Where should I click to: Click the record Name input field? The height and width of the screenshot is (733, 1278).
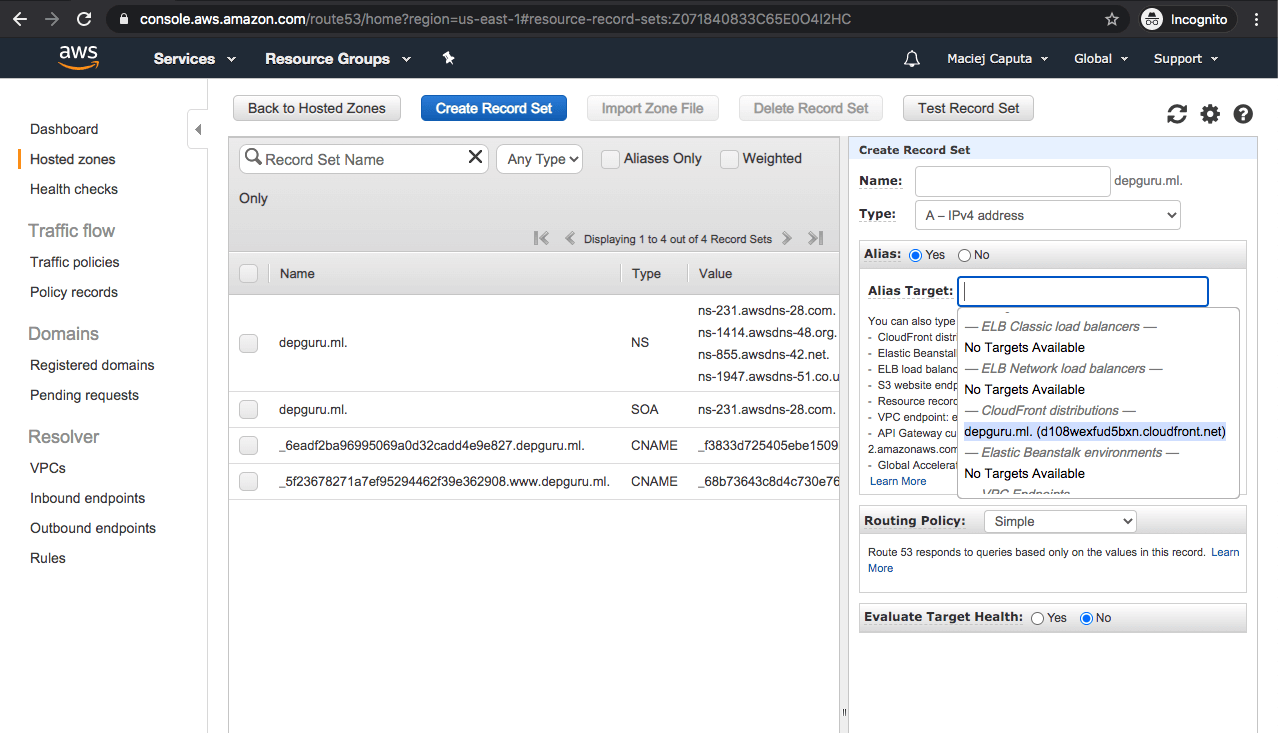pos(1012,181)
